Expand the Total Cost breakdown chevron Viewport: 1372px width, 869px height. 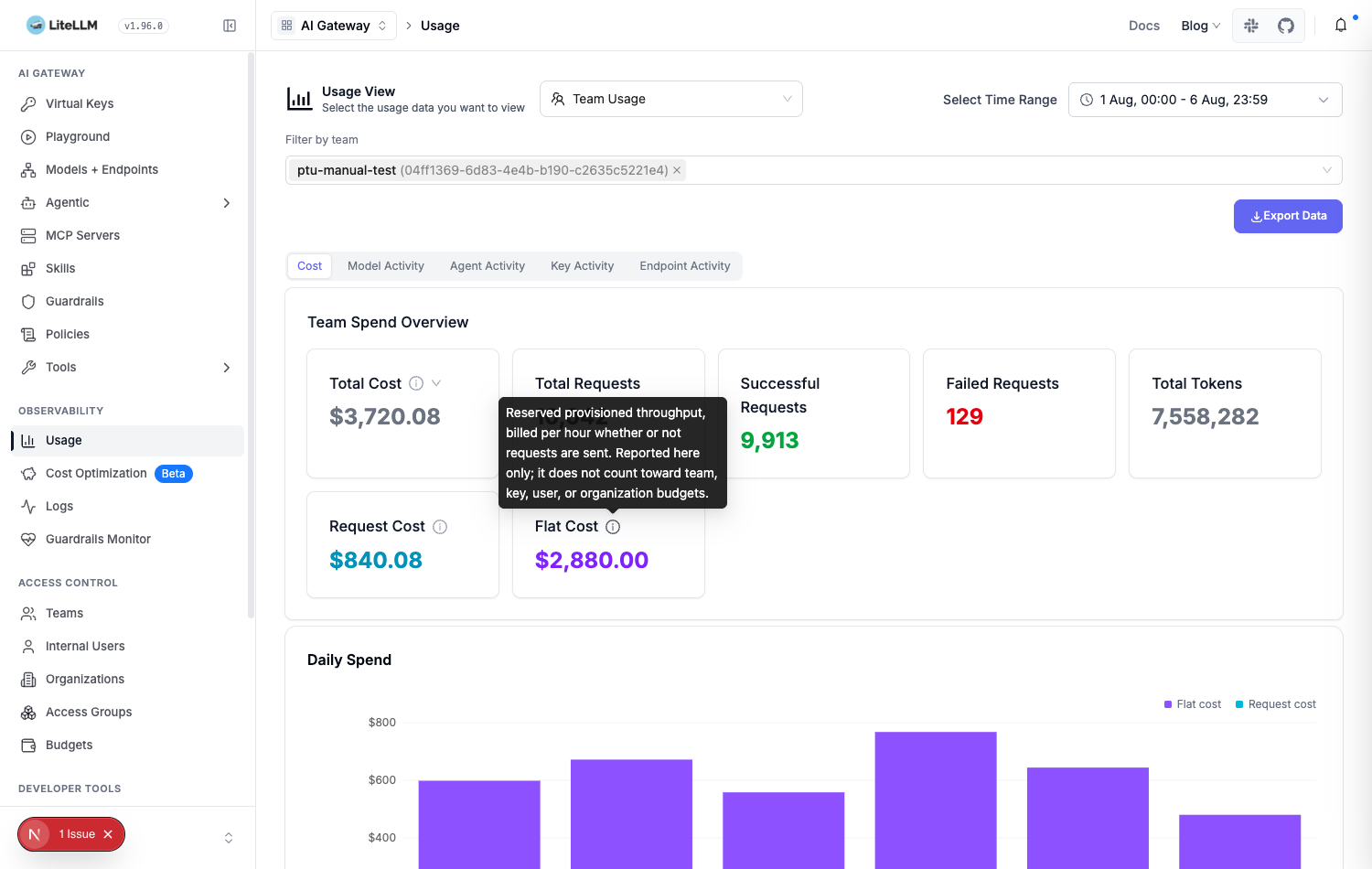436,383
